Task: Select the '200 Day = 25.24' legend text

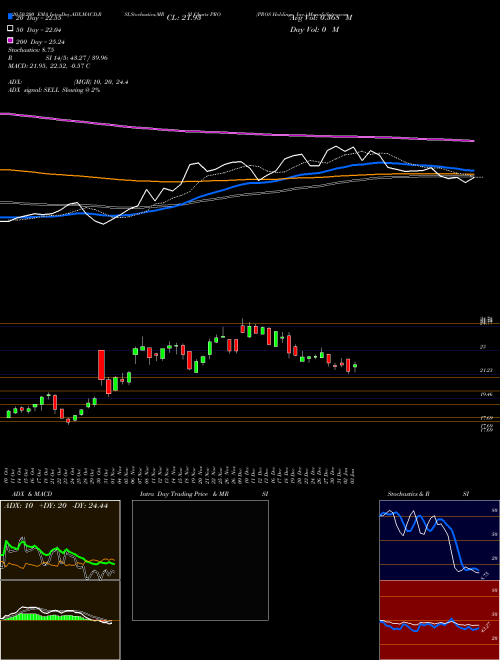Action: [40, 42]
